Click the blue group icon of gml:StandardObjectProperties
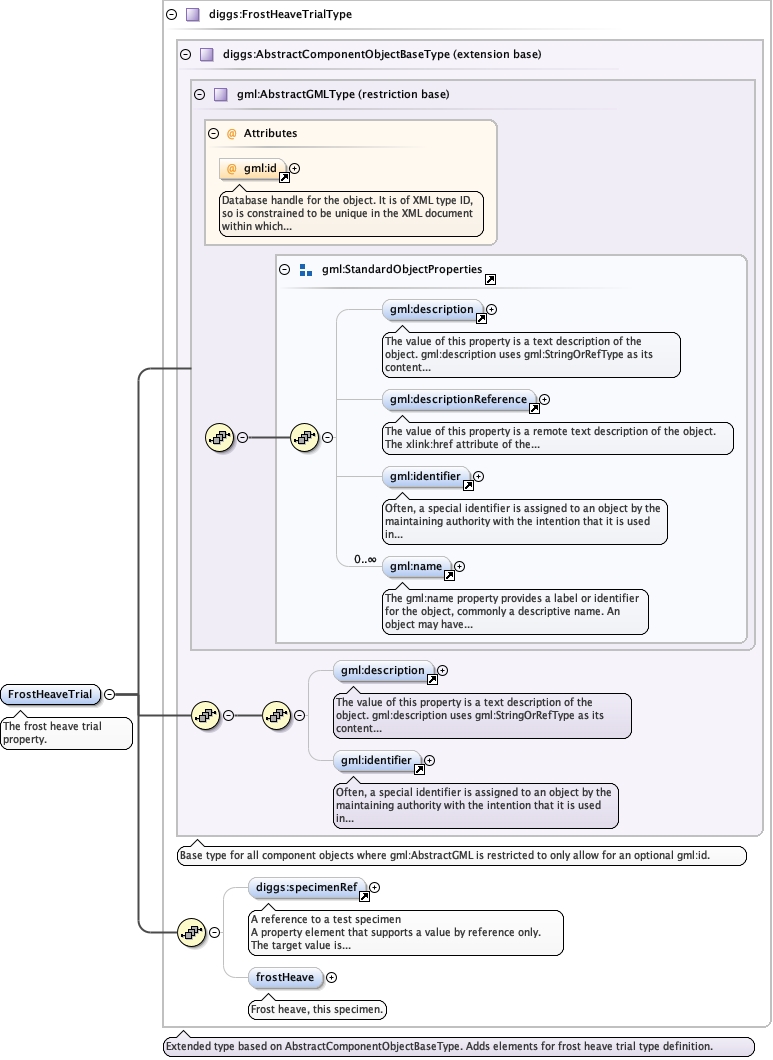The width and height of the screenshot is (773, 1060). click(x=306, y=270)
